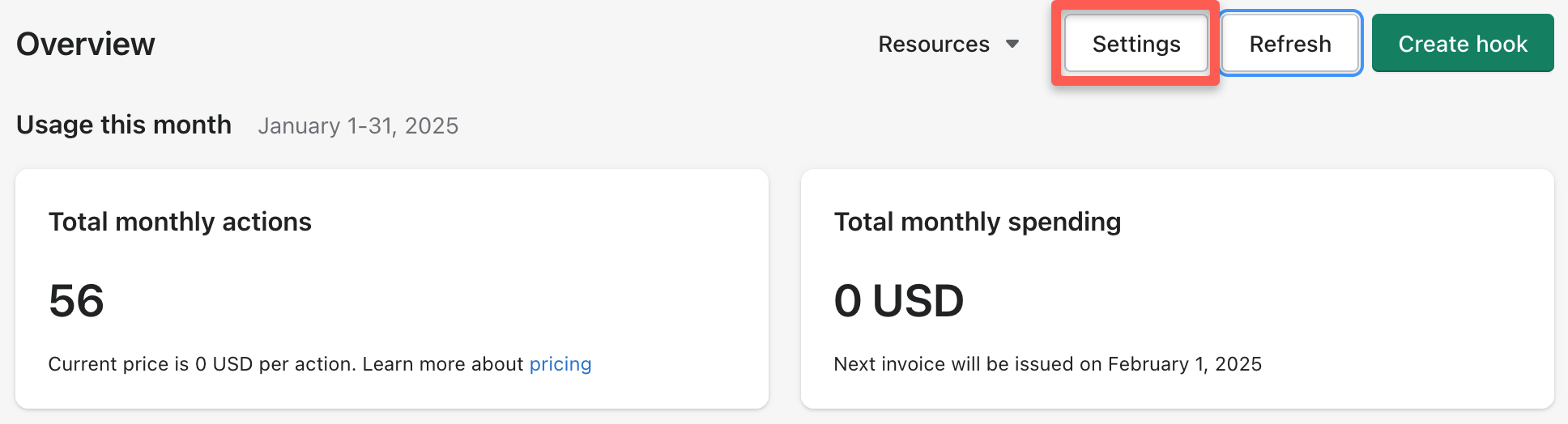This screenshot has width=1568, height=424.
Task: Click the Current price is 0 USD text
Action: click(151, 364)
